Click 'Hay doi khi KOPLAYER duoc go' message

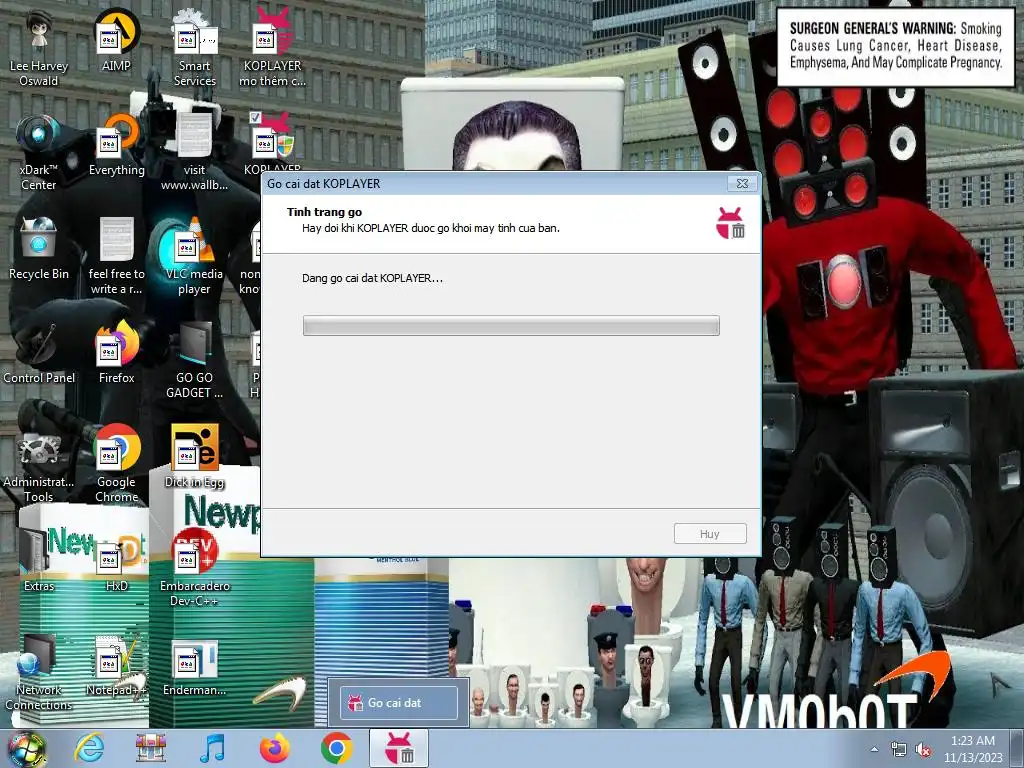click(x=430, y=228)
